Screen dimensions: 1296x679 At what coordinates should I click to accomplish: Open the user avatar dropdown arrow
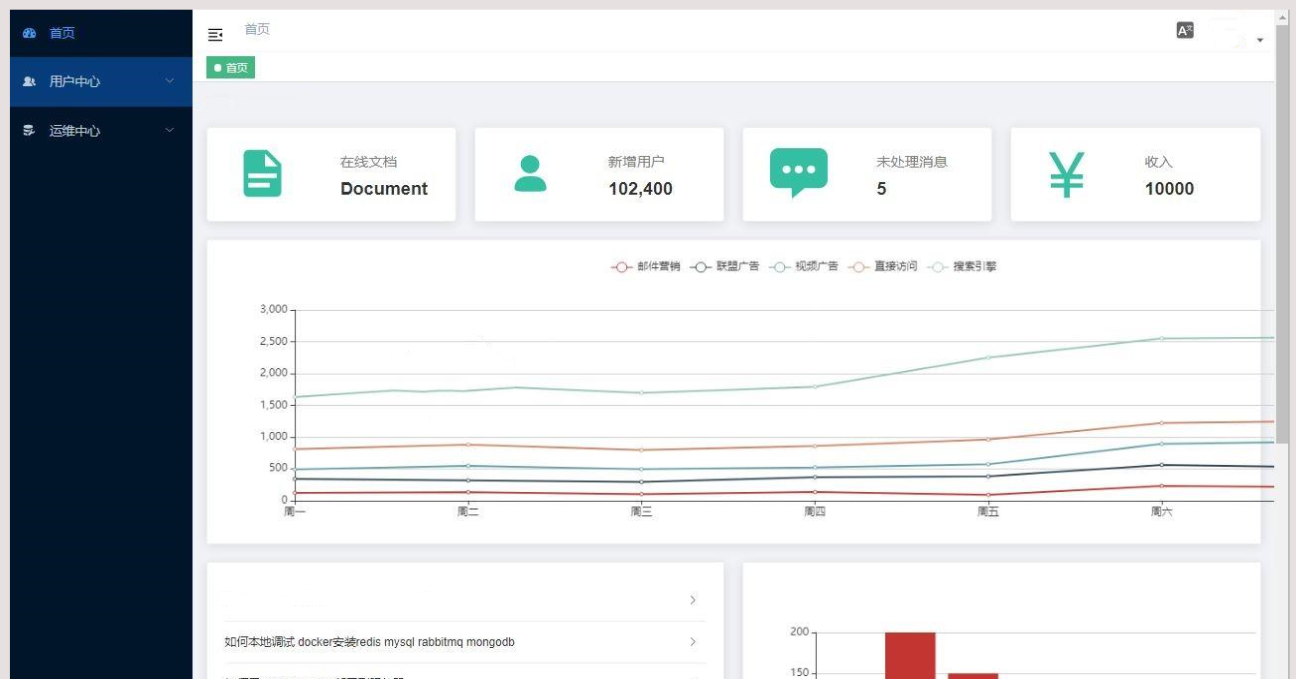(1260, 40)
